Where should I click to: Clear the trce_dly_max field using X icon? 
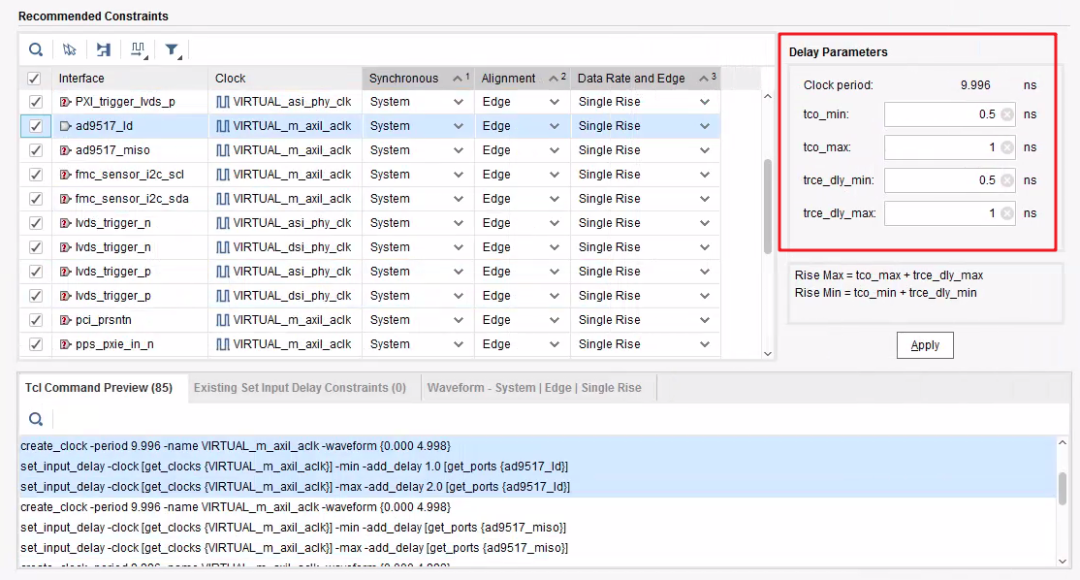[1006, 213]
